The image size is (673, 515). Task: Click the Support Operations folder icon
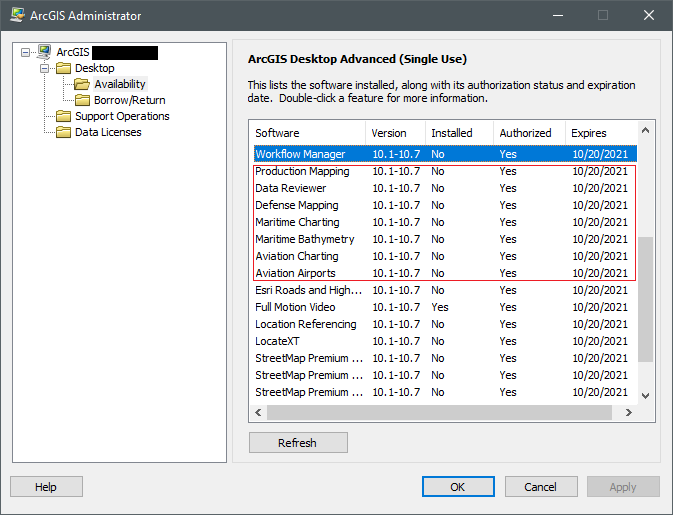pyautogui.click(x=64, y=116)
